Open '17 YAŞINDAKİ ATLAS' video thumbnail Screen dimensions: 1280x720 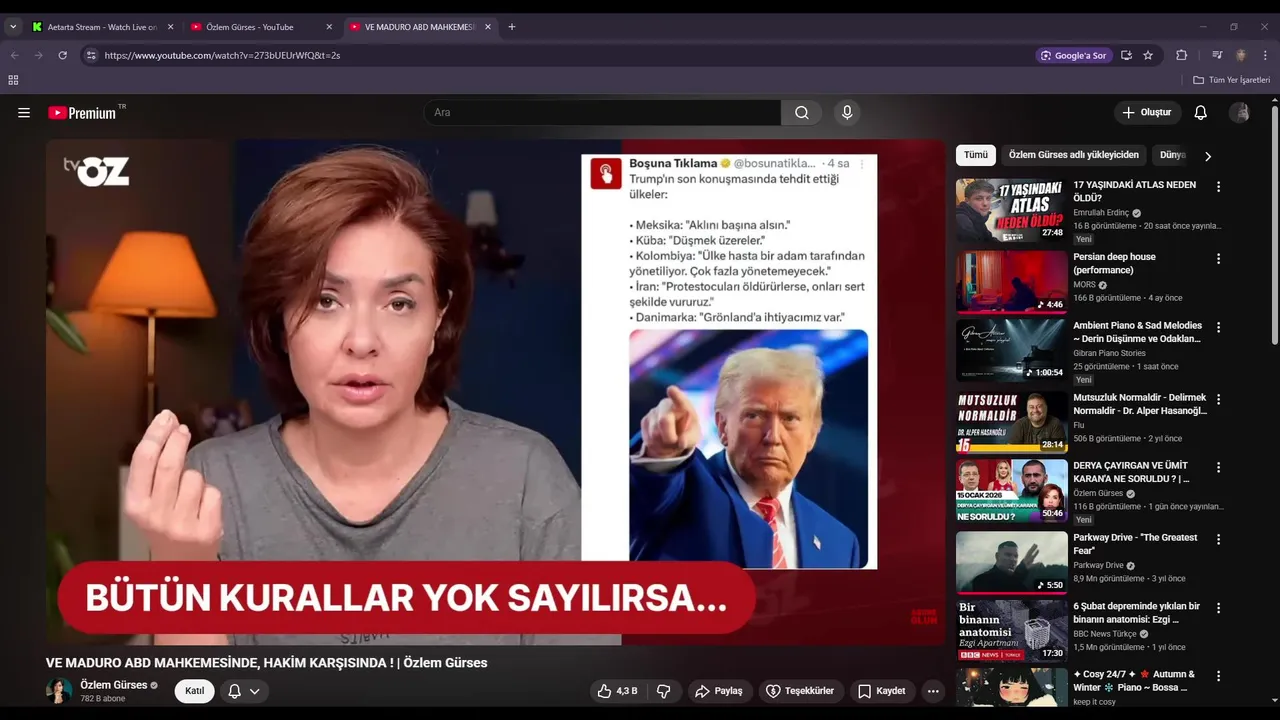click(1011, 210)
